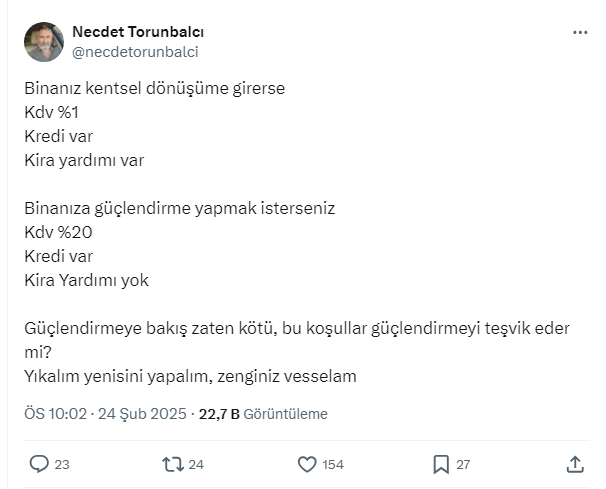
Task: Click the like count 154
Action: [334, 465]
